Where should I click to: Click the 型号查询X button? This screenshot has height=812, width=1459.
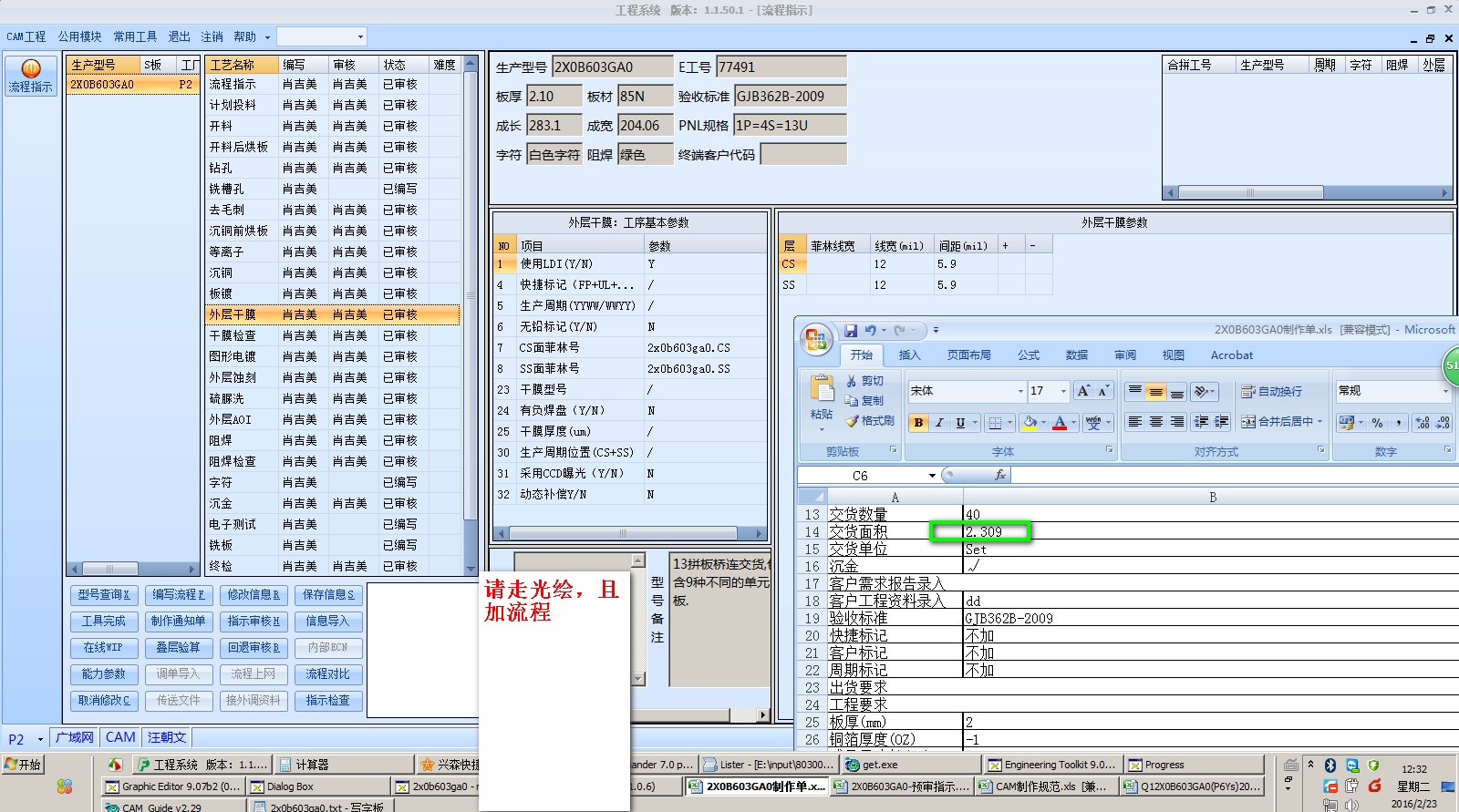(x=104, y=595)
